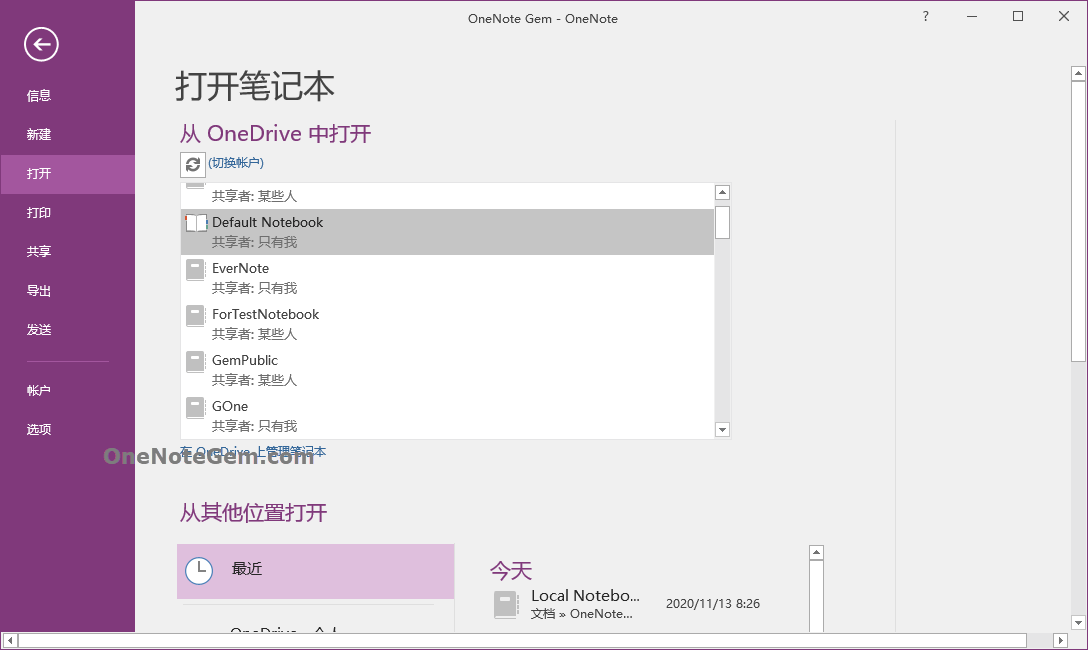Click the ForTestNotebook notebook icon
The image size is (1088, 650).
coord(196,316)
